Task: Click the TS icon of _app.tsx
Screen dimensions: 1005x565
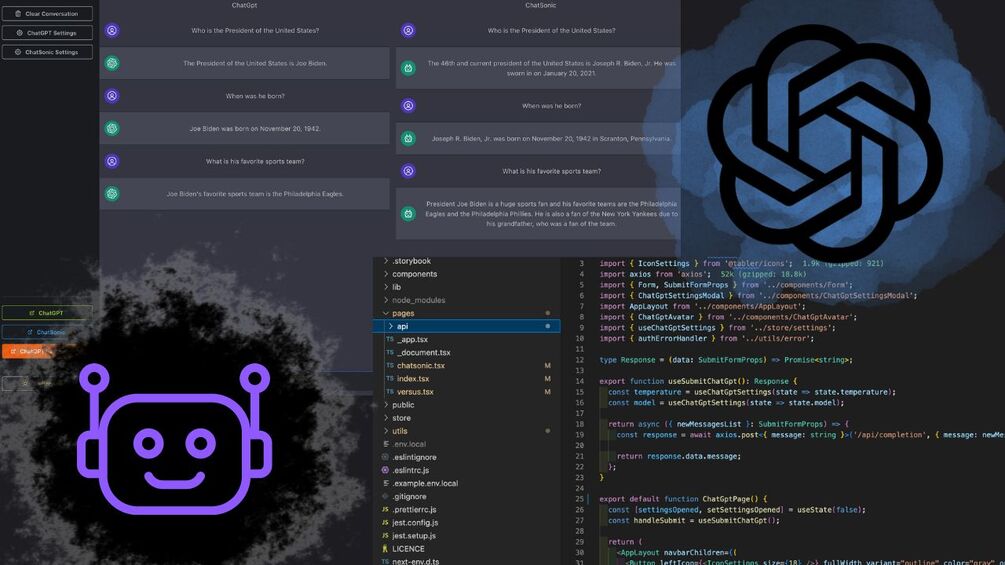Action: [390, 340]
